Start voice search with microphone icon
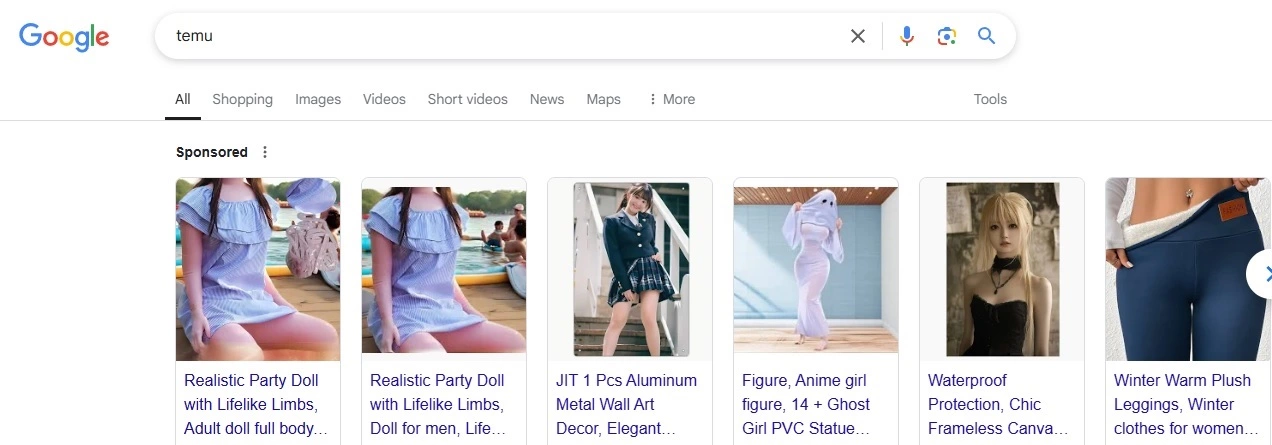This screenshot has height=445, width=1272. tap(907, 36)
